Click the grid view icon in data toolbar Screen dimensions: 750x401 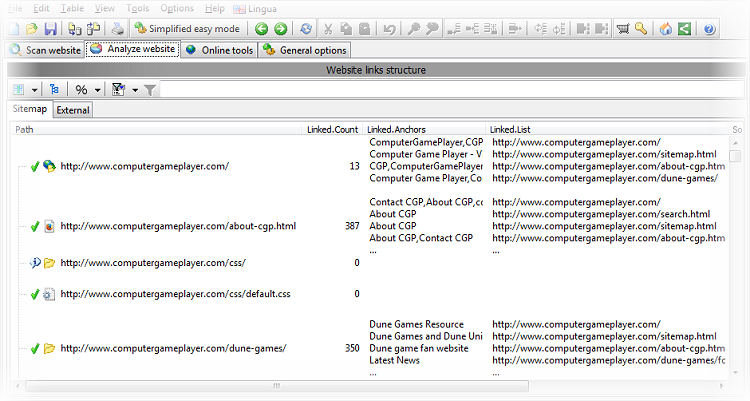pos(19,89)
